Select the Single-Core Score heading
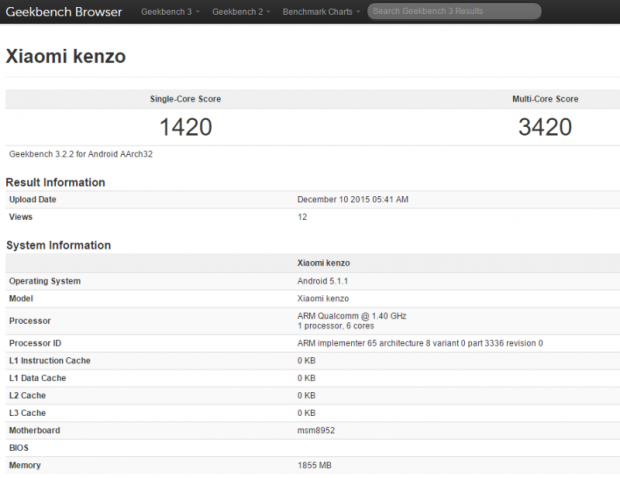Viewport: 620px width, 478px height. (x=185, y=99)
